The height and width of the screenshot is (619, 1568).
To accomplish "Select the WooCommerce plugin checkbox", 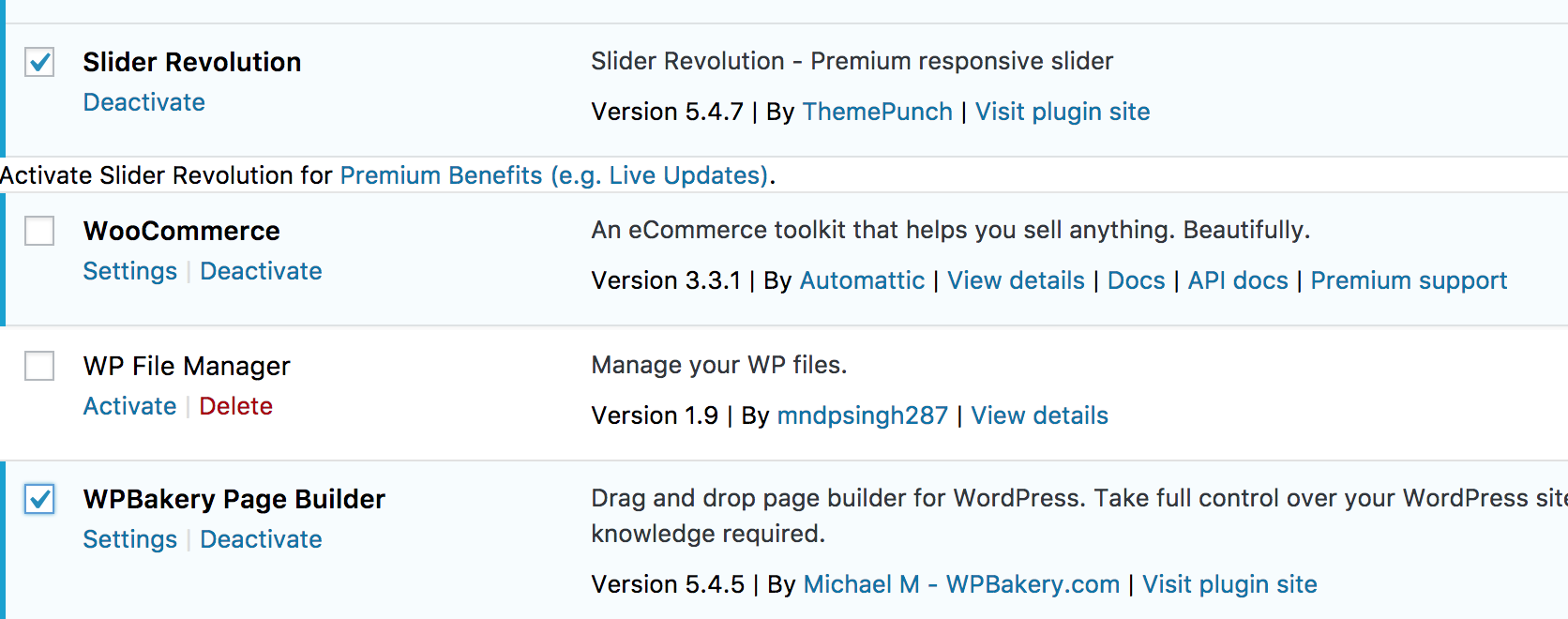I will point(39,231).
